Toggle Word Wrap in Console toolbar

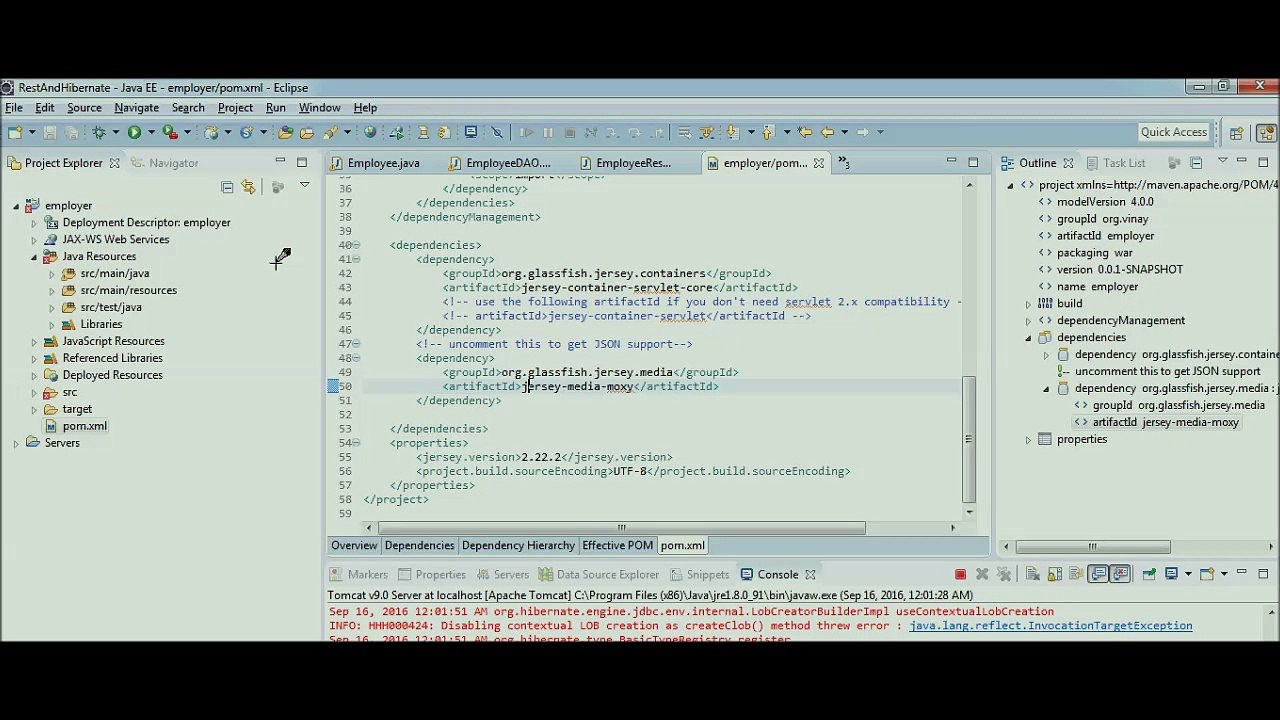[x=1076, y=574]
